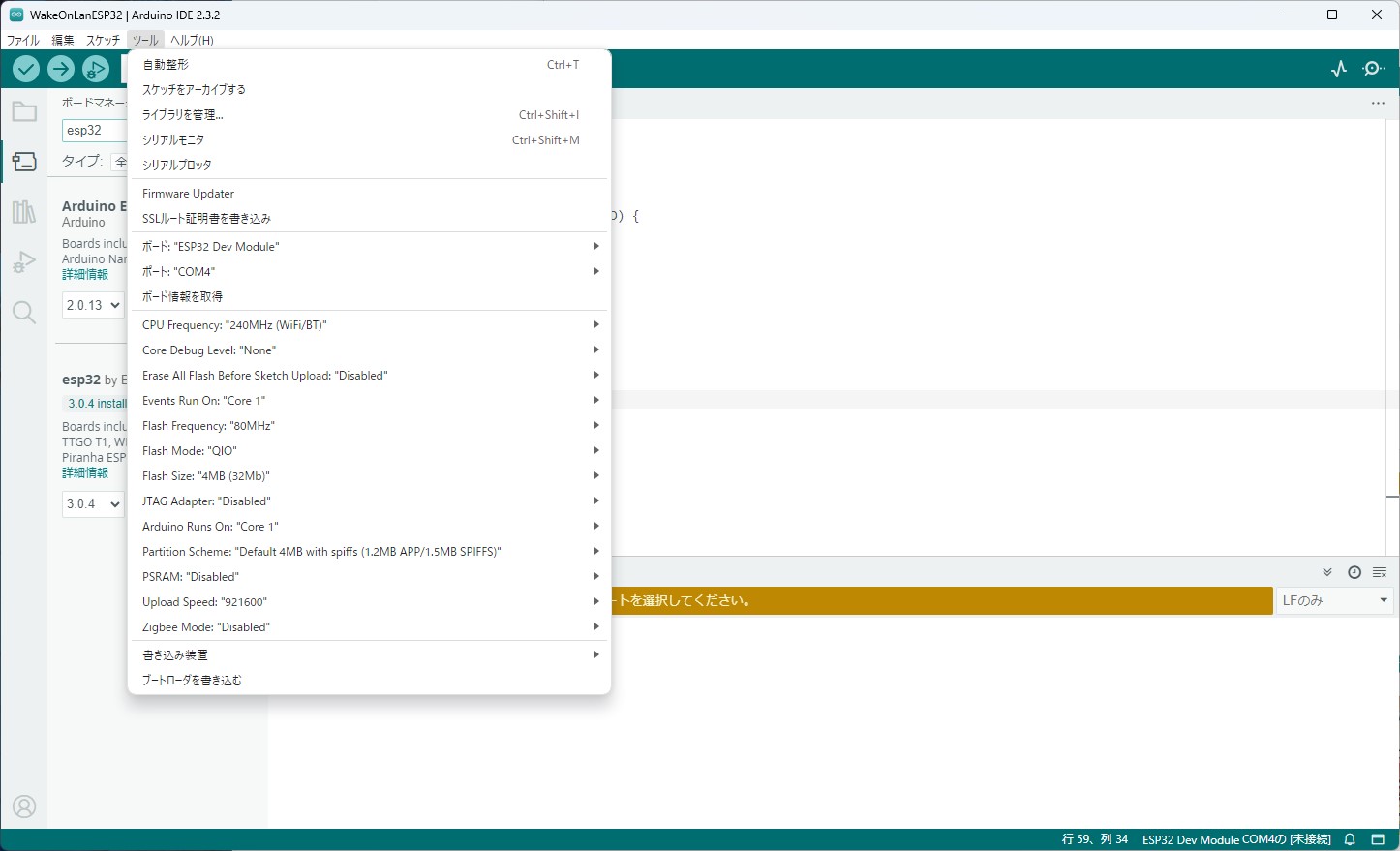Screen dimensions: 1400x851
Task: Clear output icon in serial monitor panel
Action: point(1380,572)
